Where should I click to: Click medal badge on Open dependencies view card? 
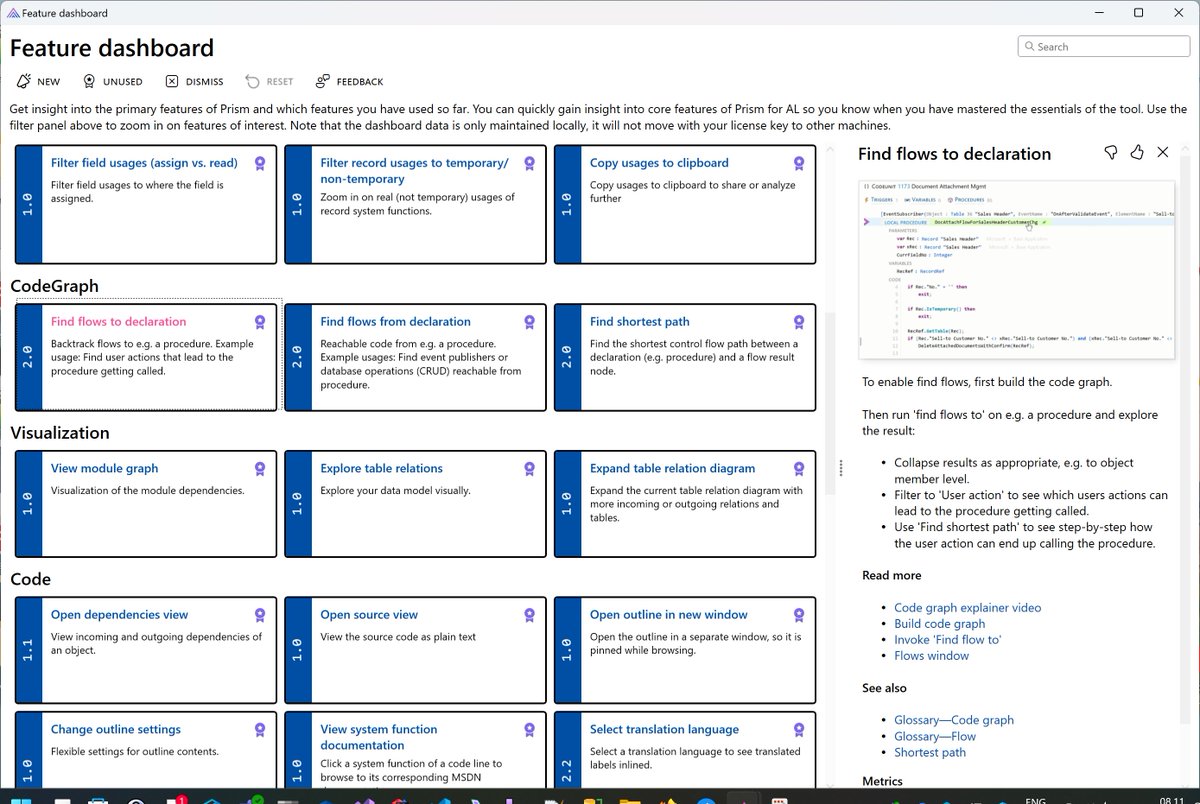[x=260, y=615]
